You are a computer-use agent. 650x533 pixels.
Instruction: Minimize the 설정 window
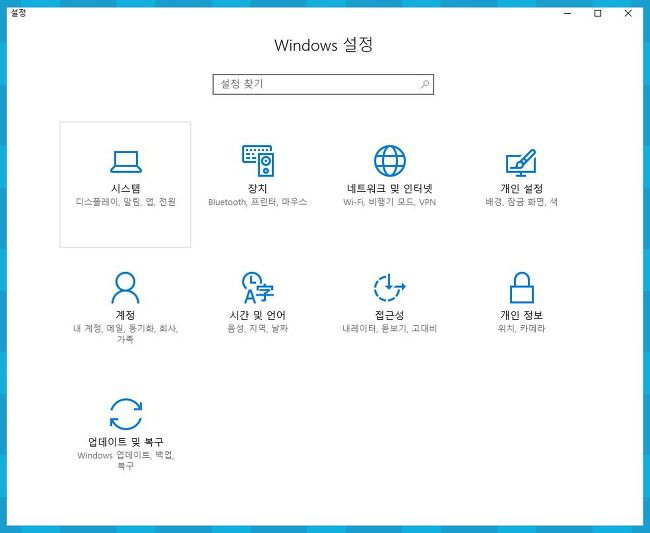coord(568,13)
